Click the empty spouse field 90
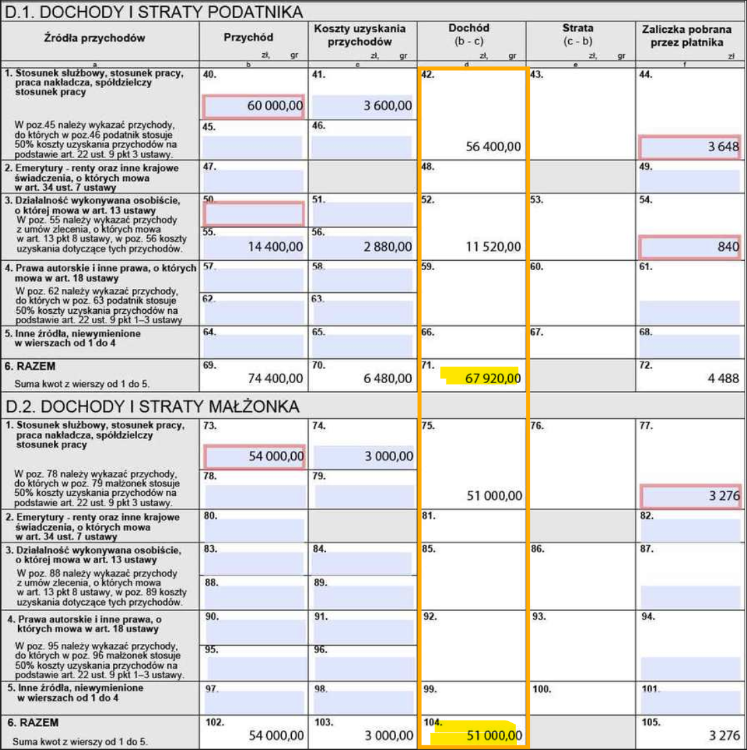 pos(256,632)
